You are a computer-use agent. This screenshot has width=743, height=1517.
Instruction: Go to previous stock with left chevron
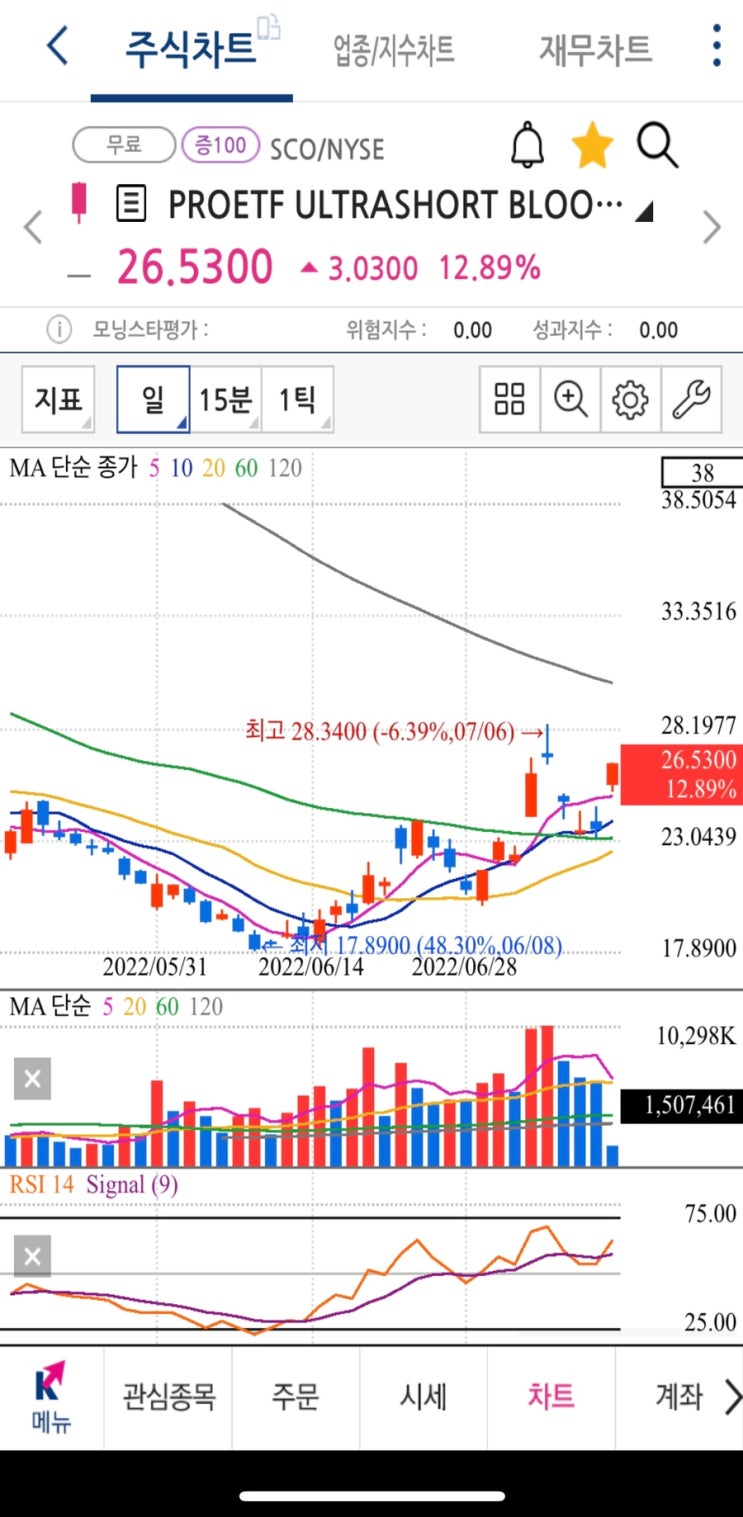pyautogui.click(x=34, y=228)
